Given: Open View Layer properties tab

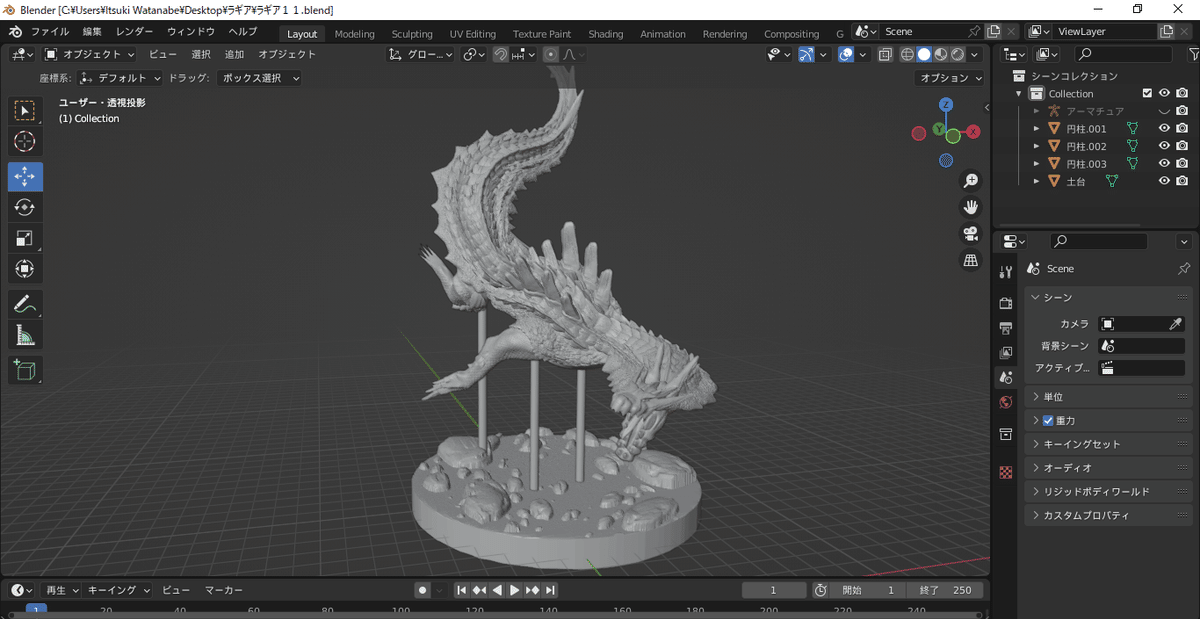Looking at the screenshot, I should click(1006, 353).
